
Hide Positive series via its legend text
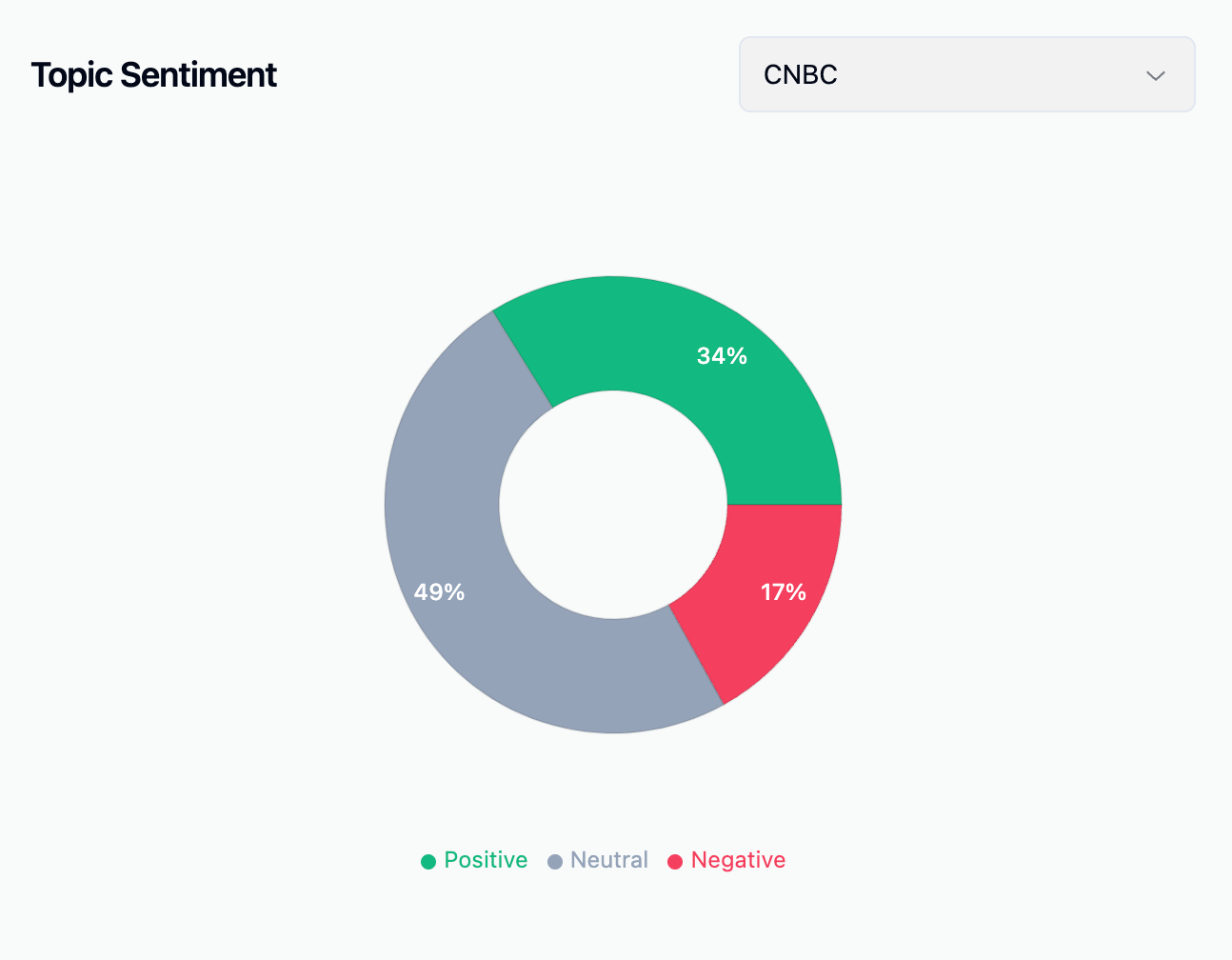pyautogui.click(x=486, y=860)
